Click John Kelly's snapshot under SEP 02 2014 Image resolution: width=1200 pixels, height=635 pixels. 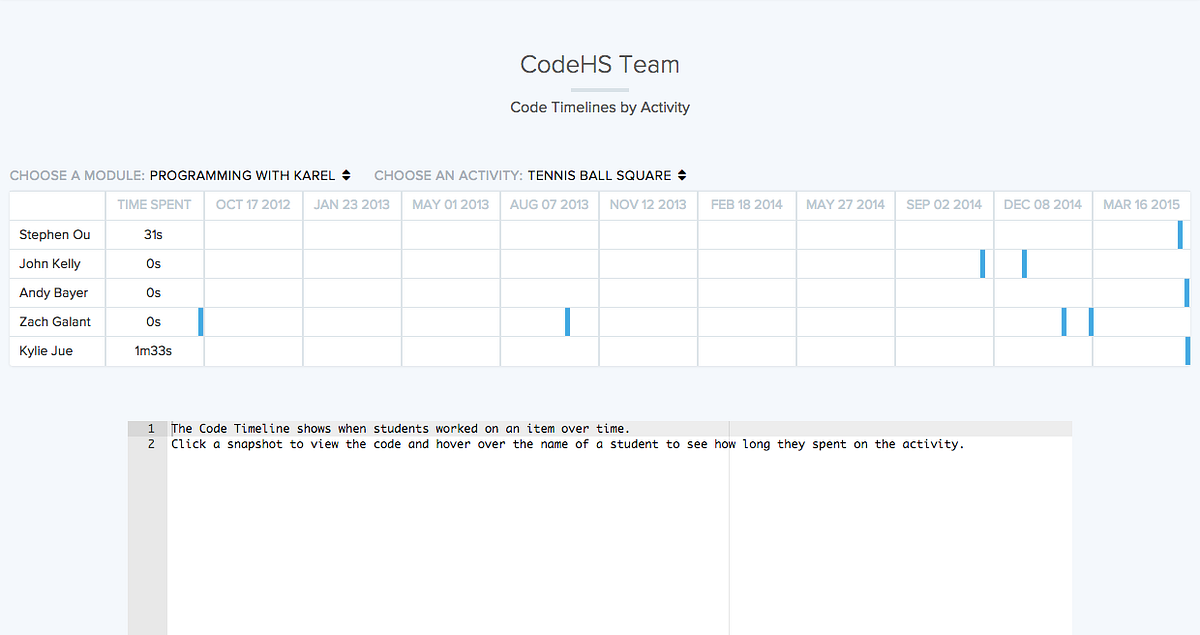(x=983, y=263)
